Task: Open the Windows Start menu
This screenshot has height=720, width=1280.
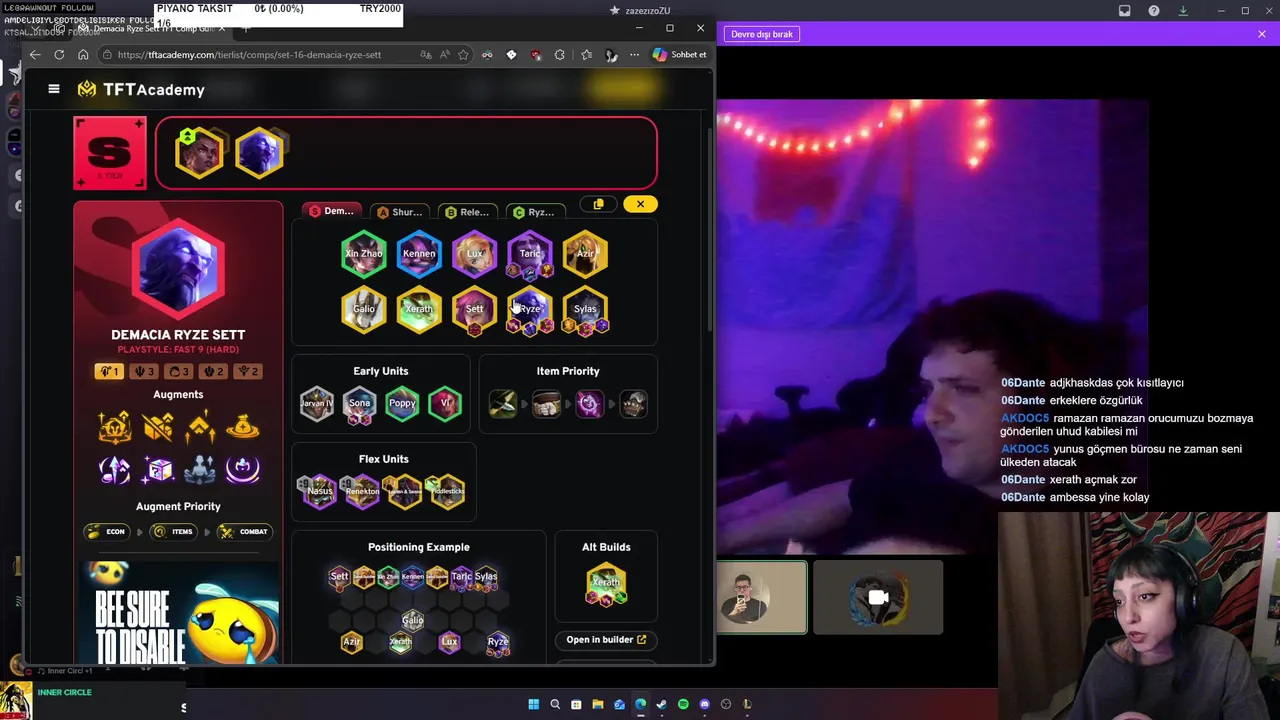Action: [x=533, y=704]
